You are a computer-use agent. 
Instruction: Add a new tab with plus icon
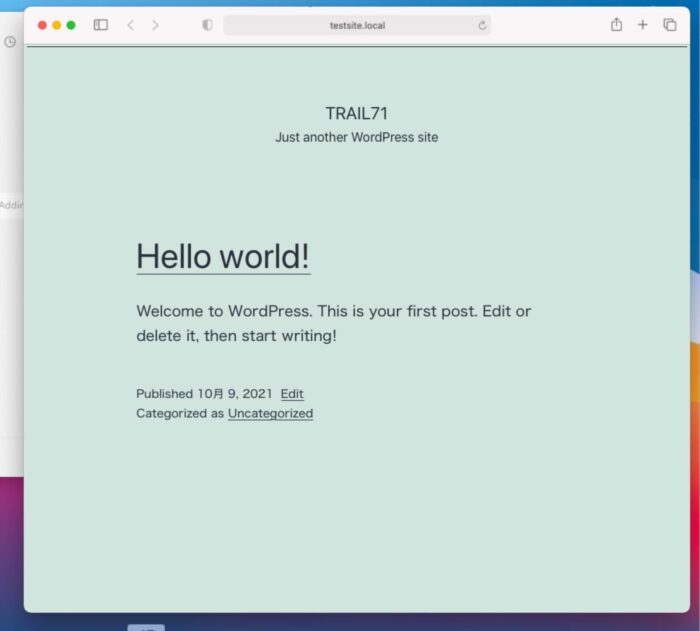tap(642, 25)
